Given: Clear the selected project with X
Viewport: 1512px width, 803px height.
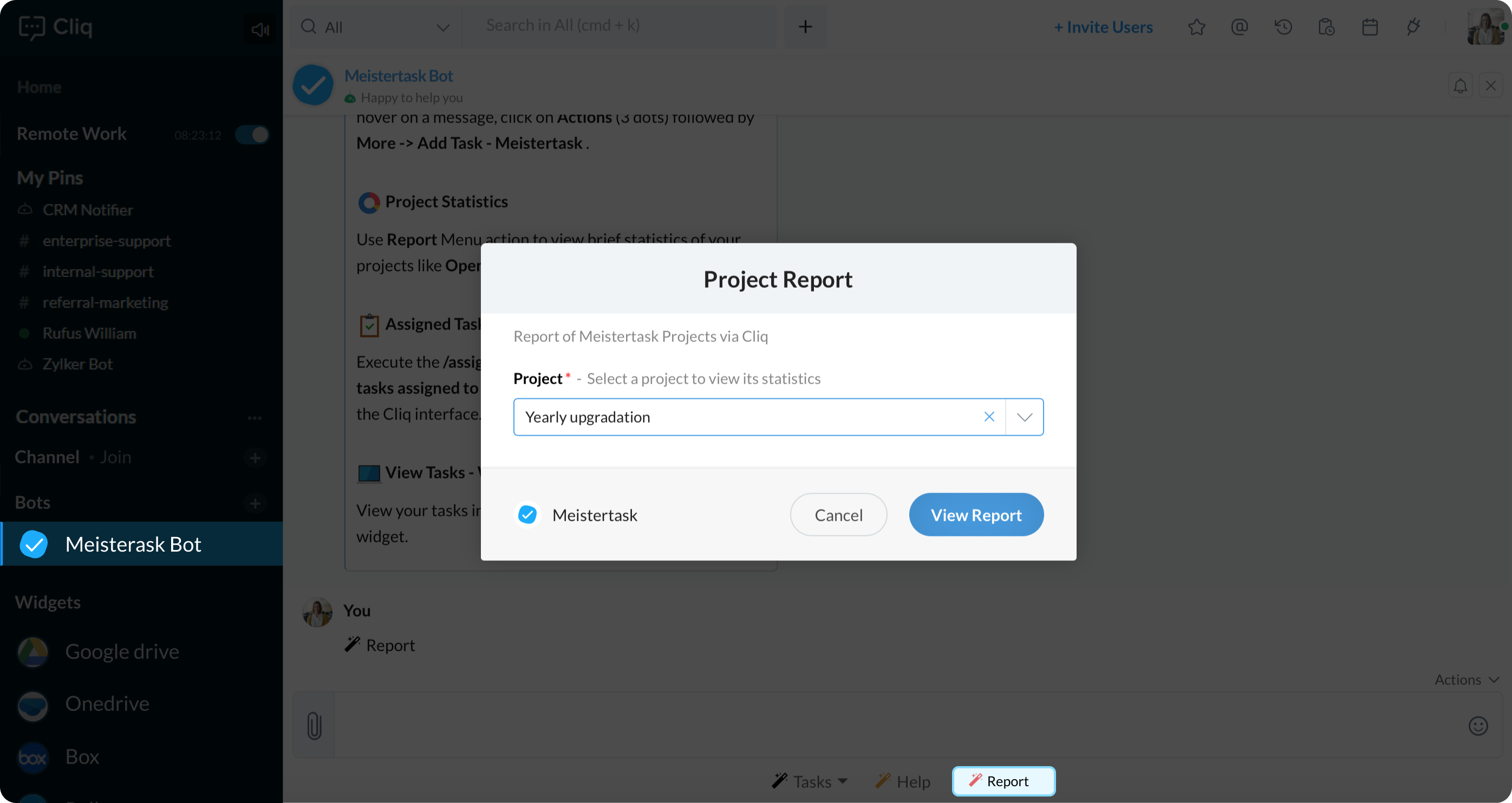Looking at the screenshot, I should click(x=989, y=417).
